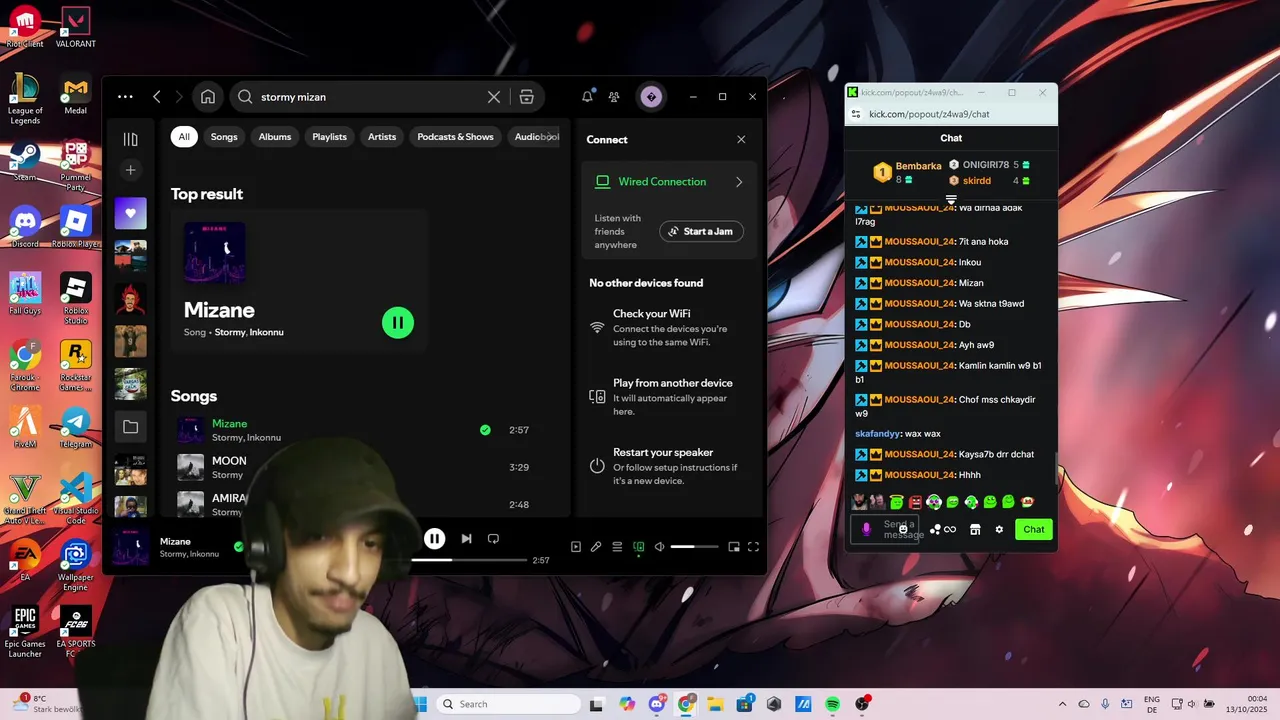Open Spotify profile avatar
1280x720 pixels.
pyautogui.click(x=651, y=97)
